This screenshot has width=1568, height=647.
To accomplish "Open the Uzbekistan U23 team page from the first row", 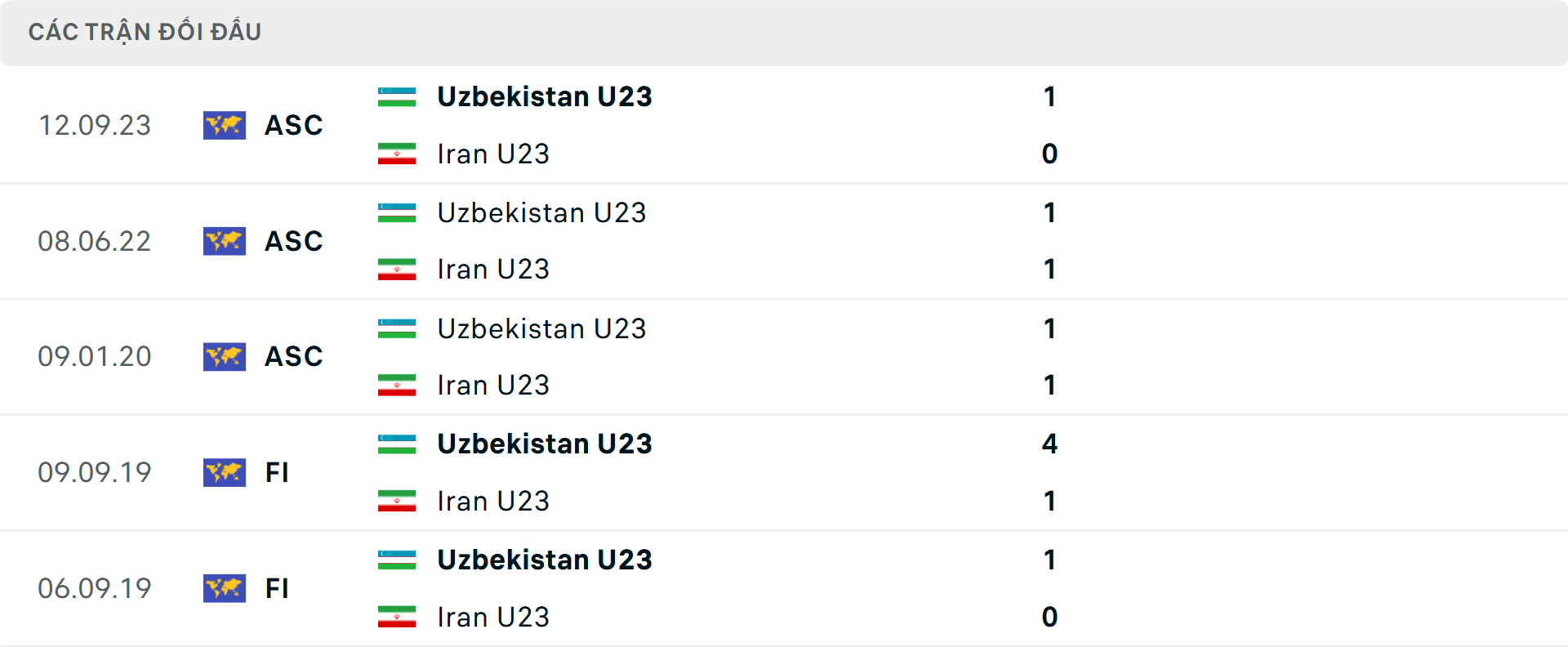I will click(545, 96).
